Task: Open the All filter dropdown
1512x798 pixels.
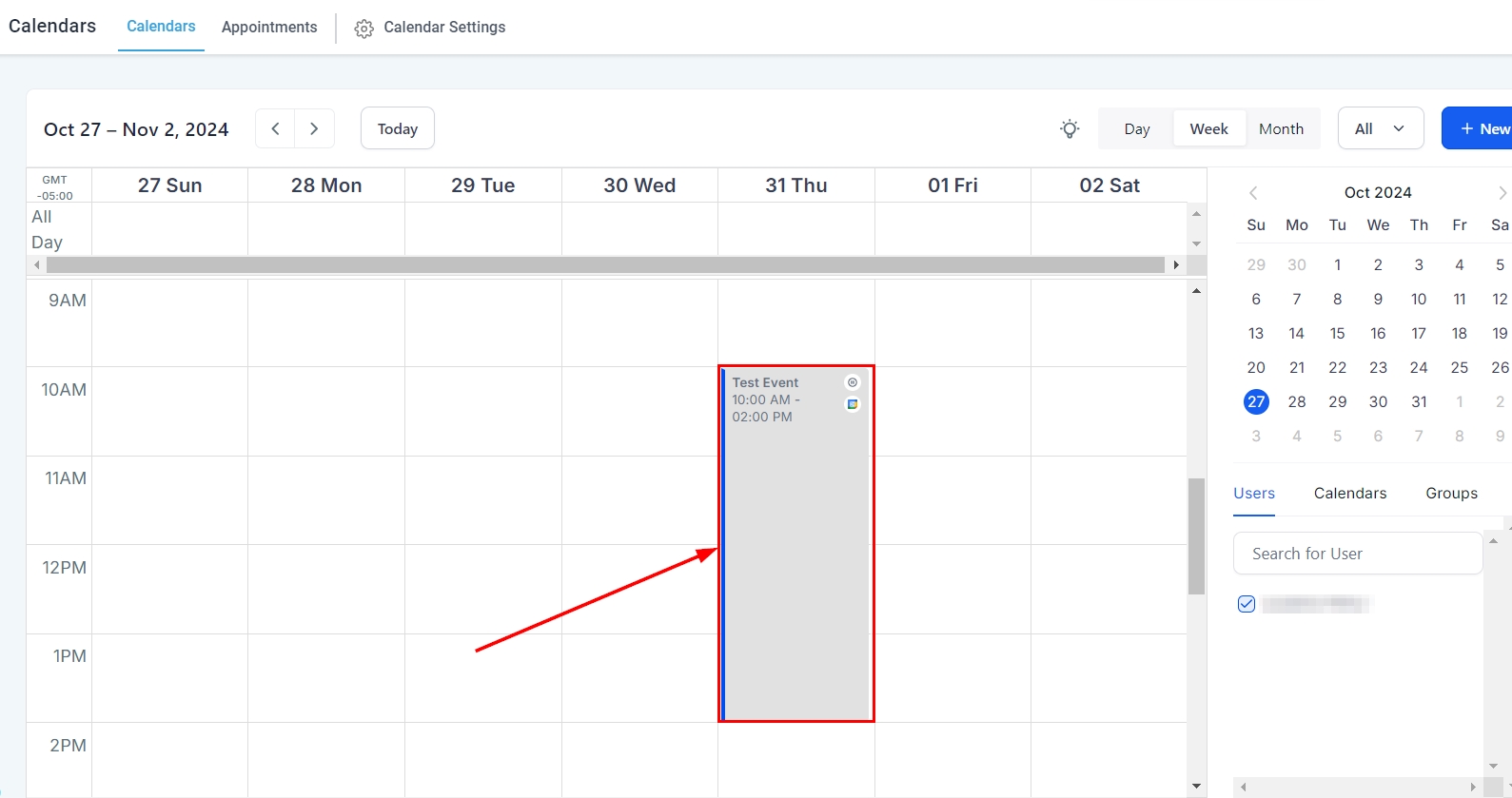Action: point(1380,129)
